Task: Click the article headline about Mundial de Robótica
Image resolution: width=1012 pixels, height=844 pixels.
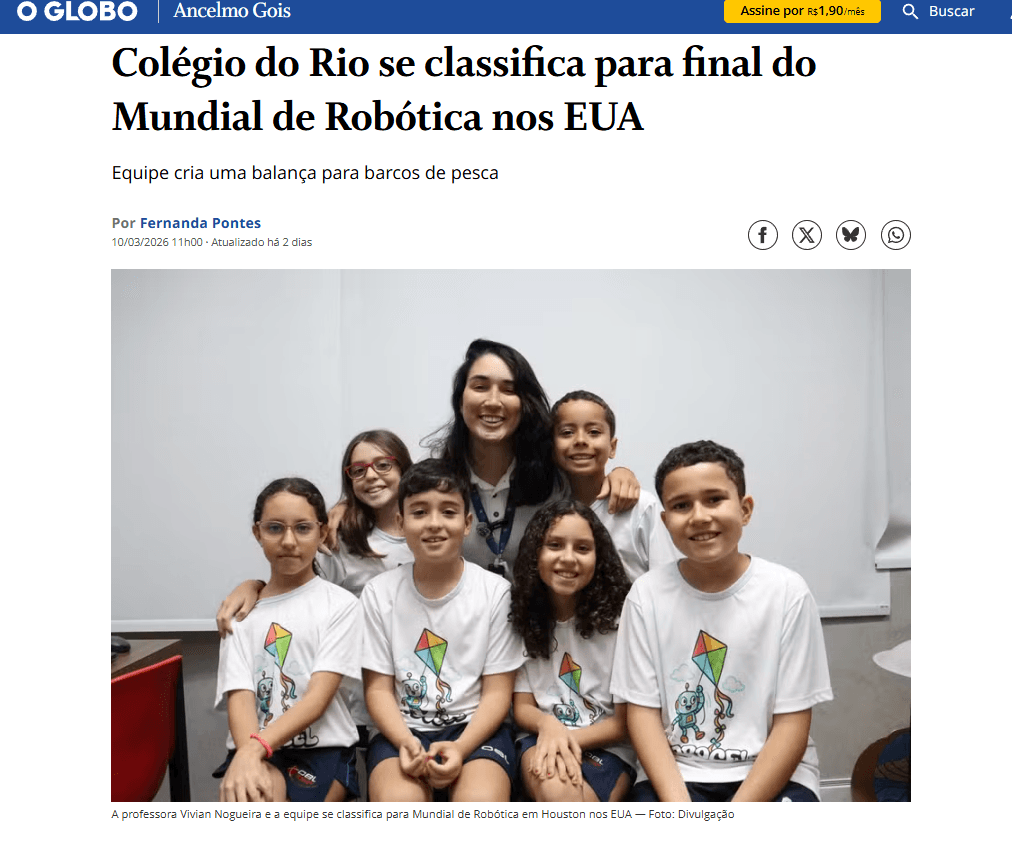Action: 463,89
